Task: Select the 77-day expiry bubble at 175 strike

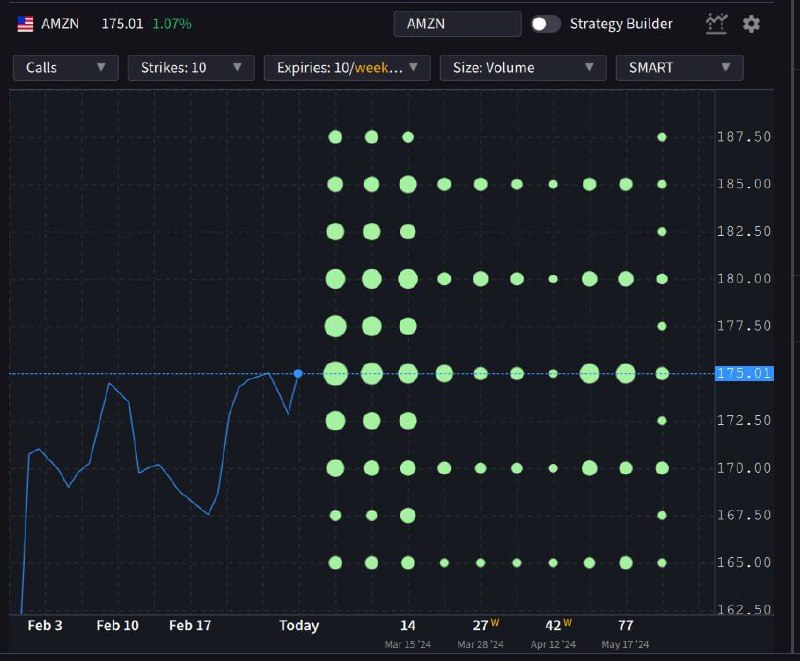Action: [x=626, y=374]
